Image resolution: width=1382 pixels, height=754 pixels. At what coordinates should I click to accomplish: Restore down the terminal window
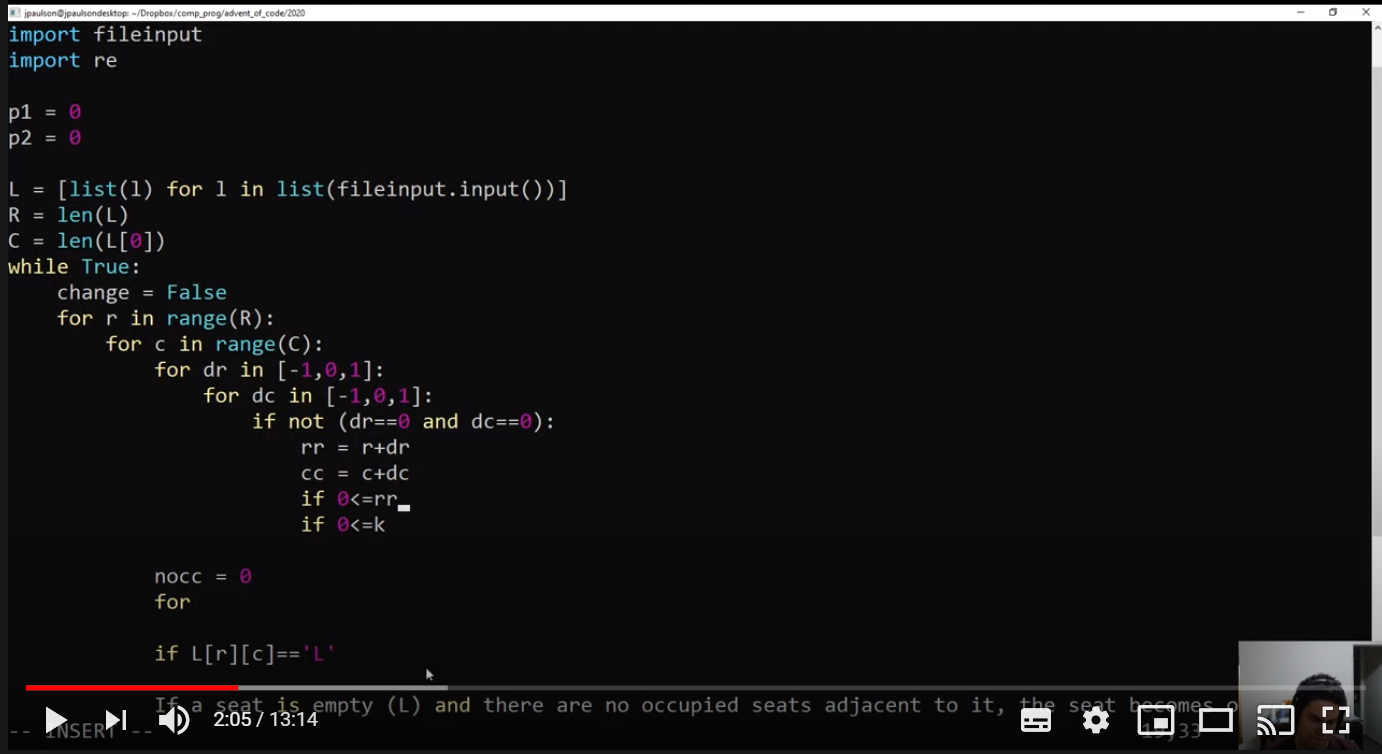click(1333, 12)
